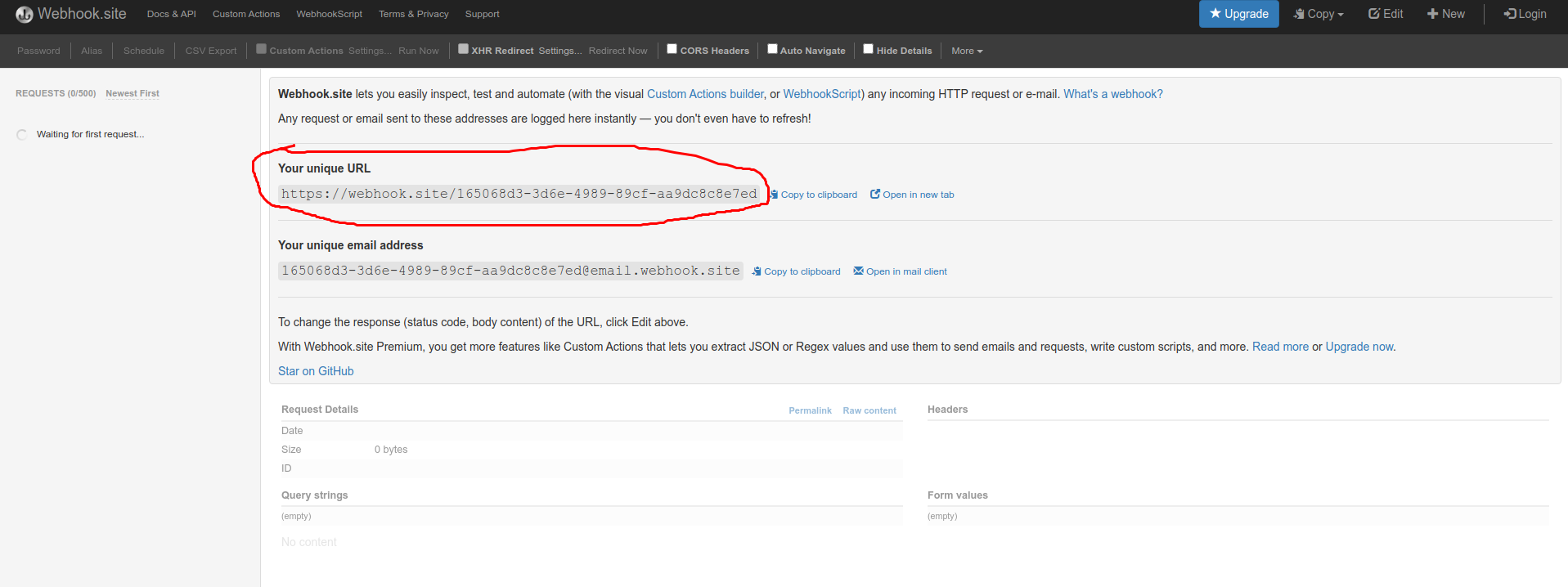
Task: Toggle the Custom Actions checkbox
Action: tap(262, 49)
